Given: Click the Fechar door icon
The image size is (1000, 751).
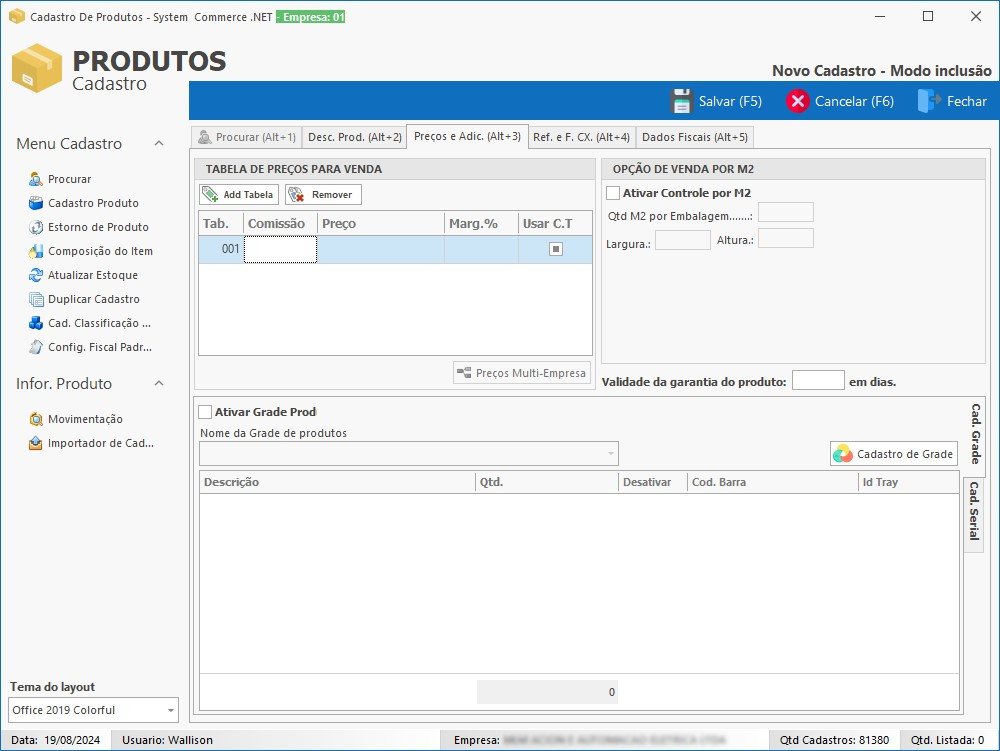Looking at the screenshot, I should (x=928, y=101).
